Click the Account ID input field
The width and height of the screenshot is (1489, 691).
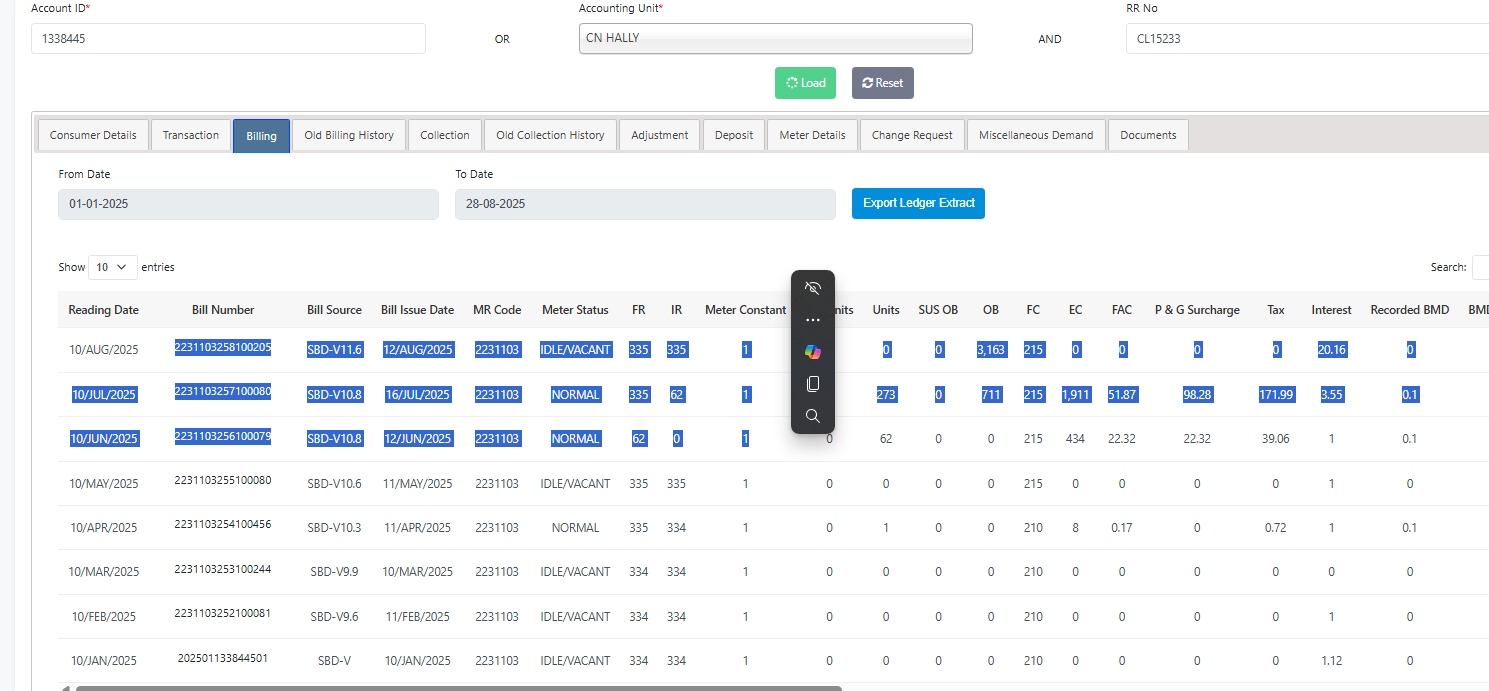click(228, 39)
